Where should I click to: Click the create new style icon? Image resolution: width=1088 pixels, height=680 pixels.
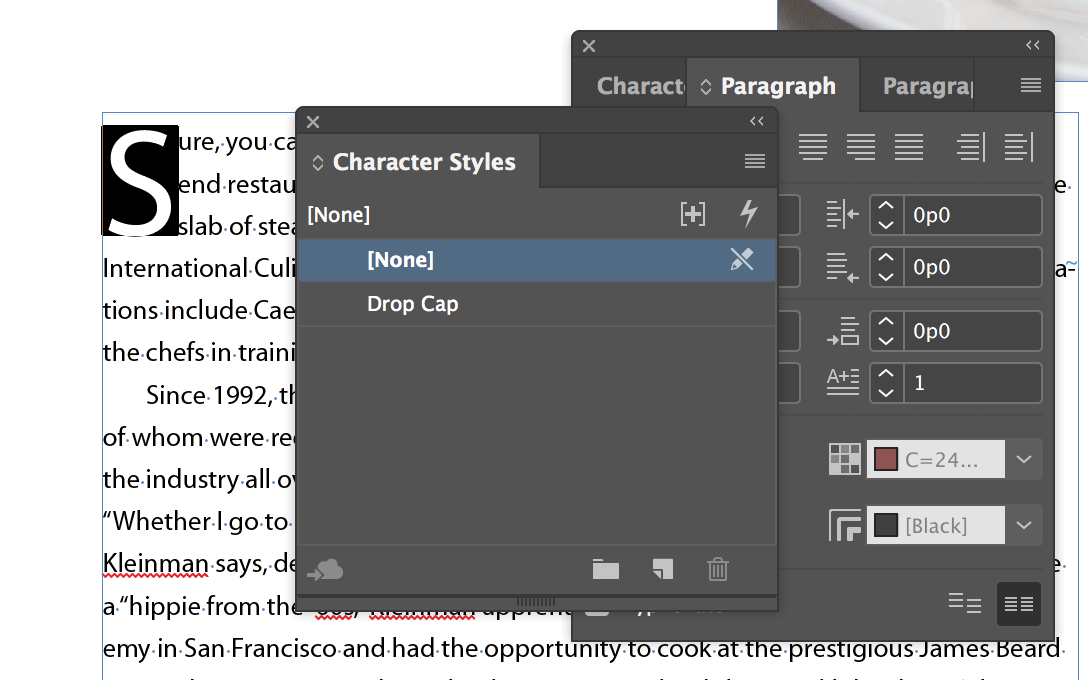click(663, 570)
